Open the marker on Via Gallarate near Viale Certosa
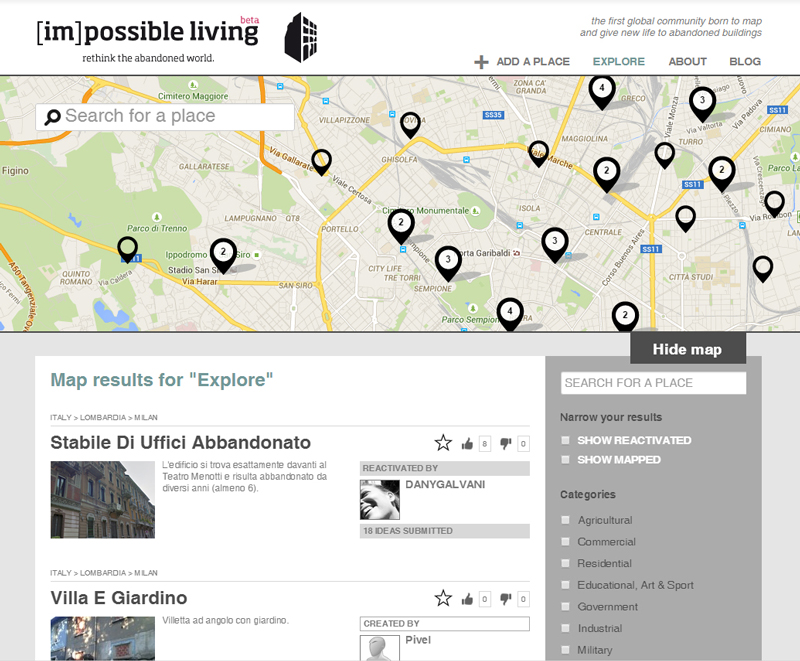The image size is (800, 661). [321, 162]
